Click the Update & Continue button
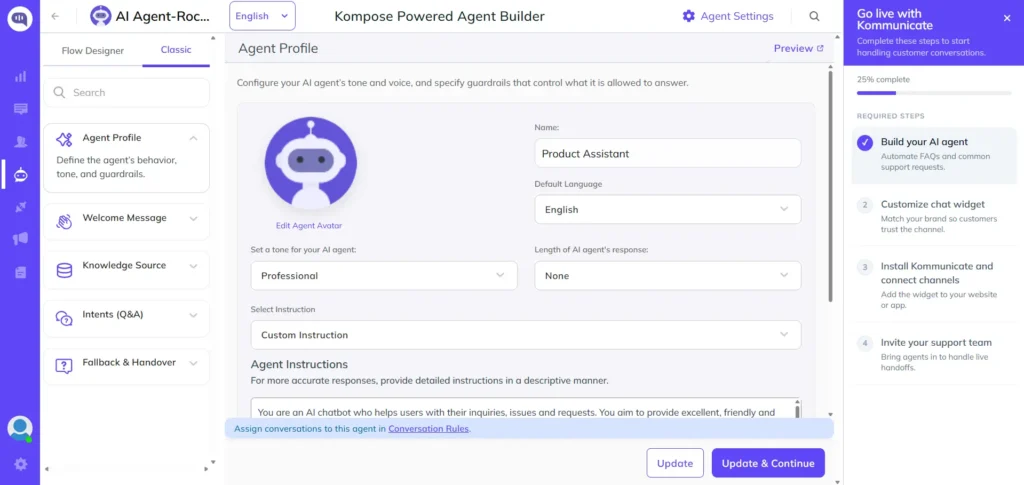The image size is (1024, 485). pyautogui.click(x=768, y=463)
